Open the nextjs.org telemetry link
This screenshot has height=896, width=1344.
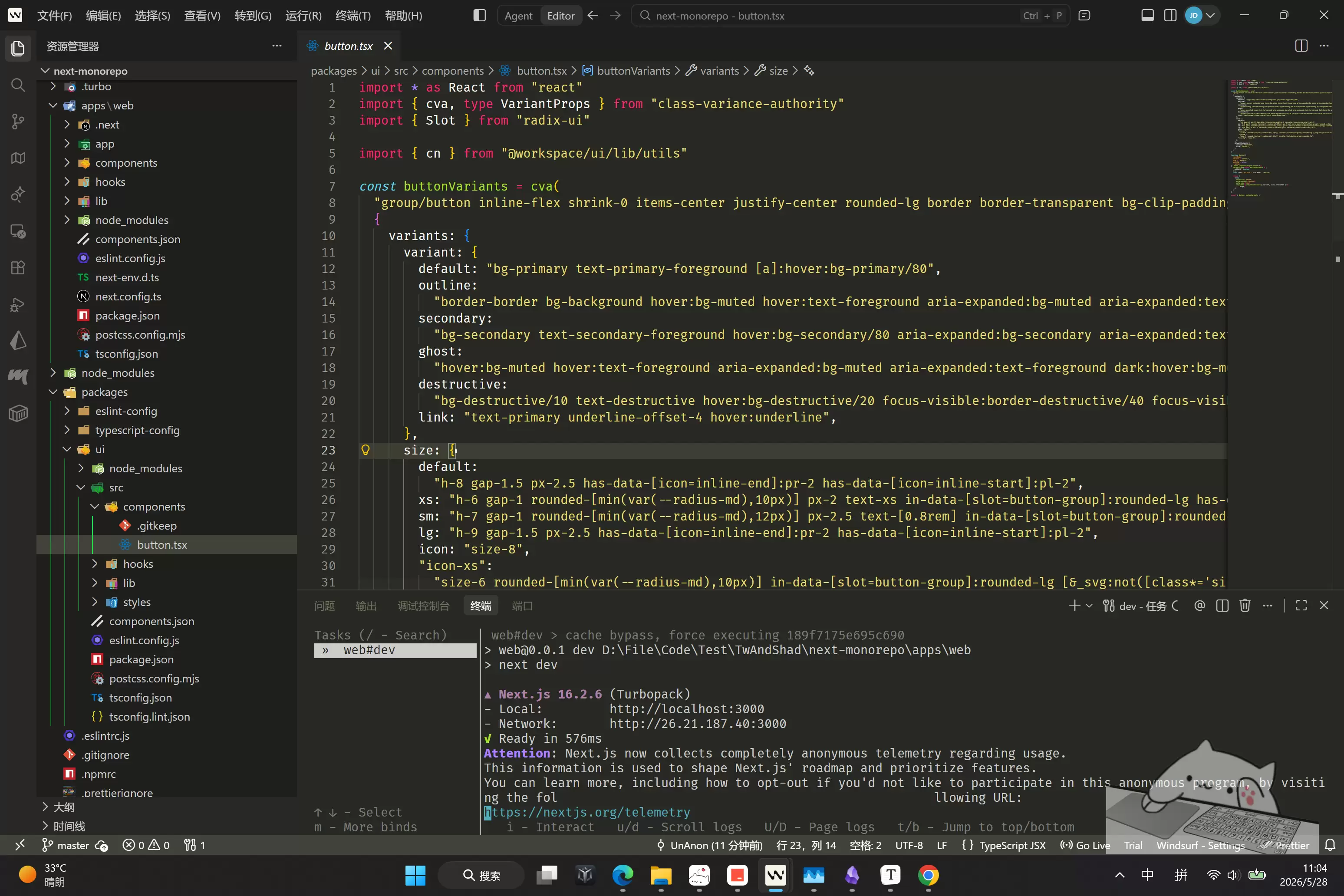tap(587, 811)
